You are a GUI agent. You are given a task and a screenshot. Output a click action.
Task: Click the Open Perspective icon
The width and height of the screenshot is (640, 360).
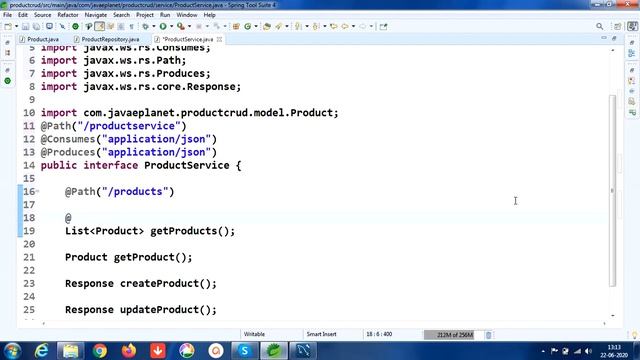point(617,27)
